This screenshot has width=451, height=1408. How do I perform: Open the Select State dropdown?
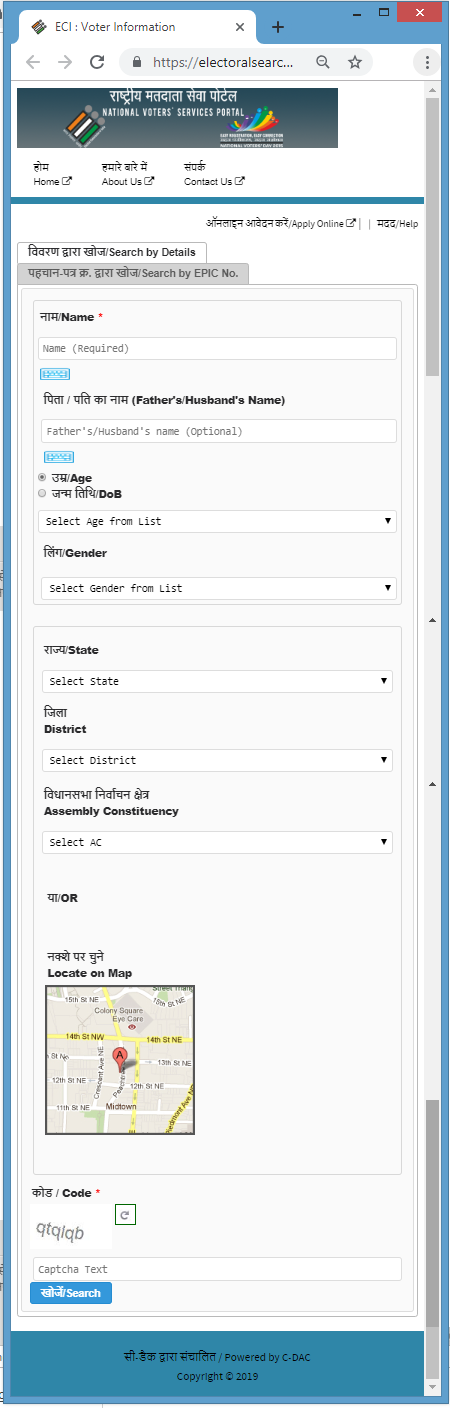(x=217, y=681)
